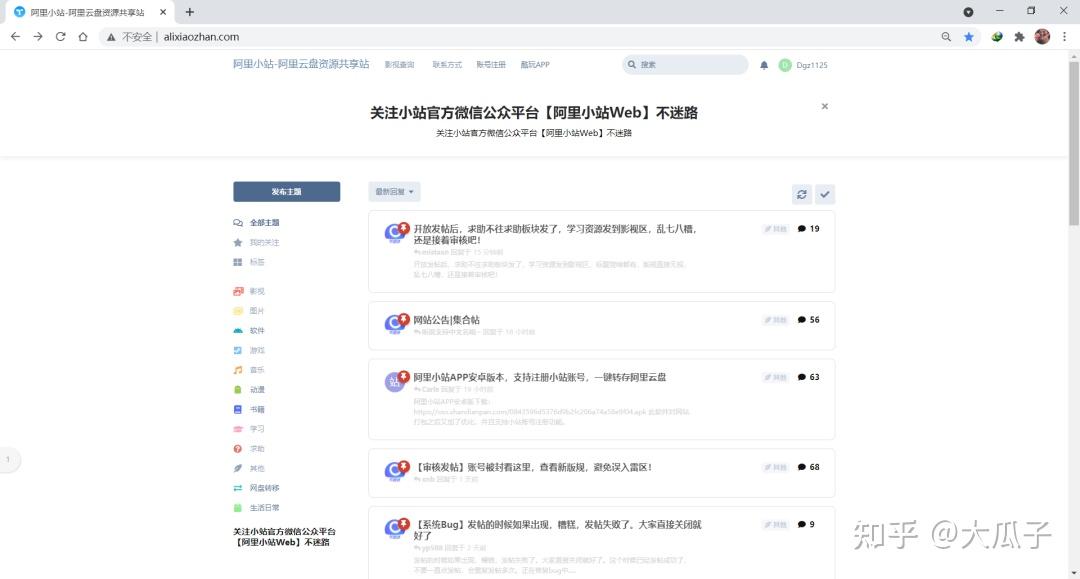Bookmark this page with the star
The height and width of the screenshot is (579, 1080).
pos(968,36)
